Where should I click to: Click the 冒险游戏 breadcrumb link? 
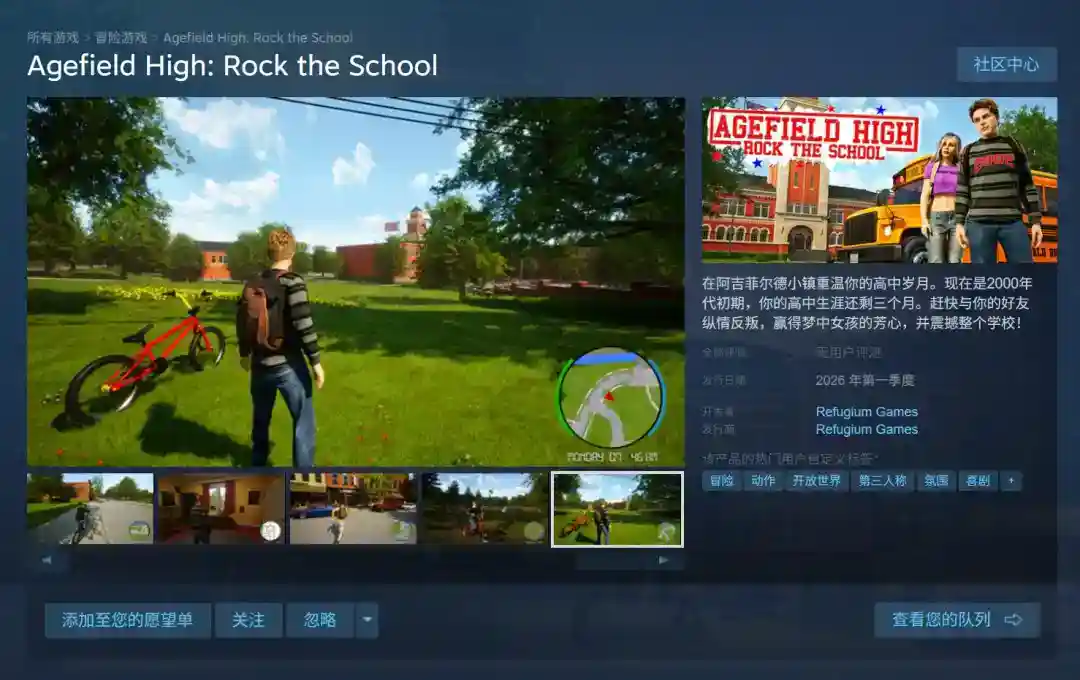[x=121, y=38]
